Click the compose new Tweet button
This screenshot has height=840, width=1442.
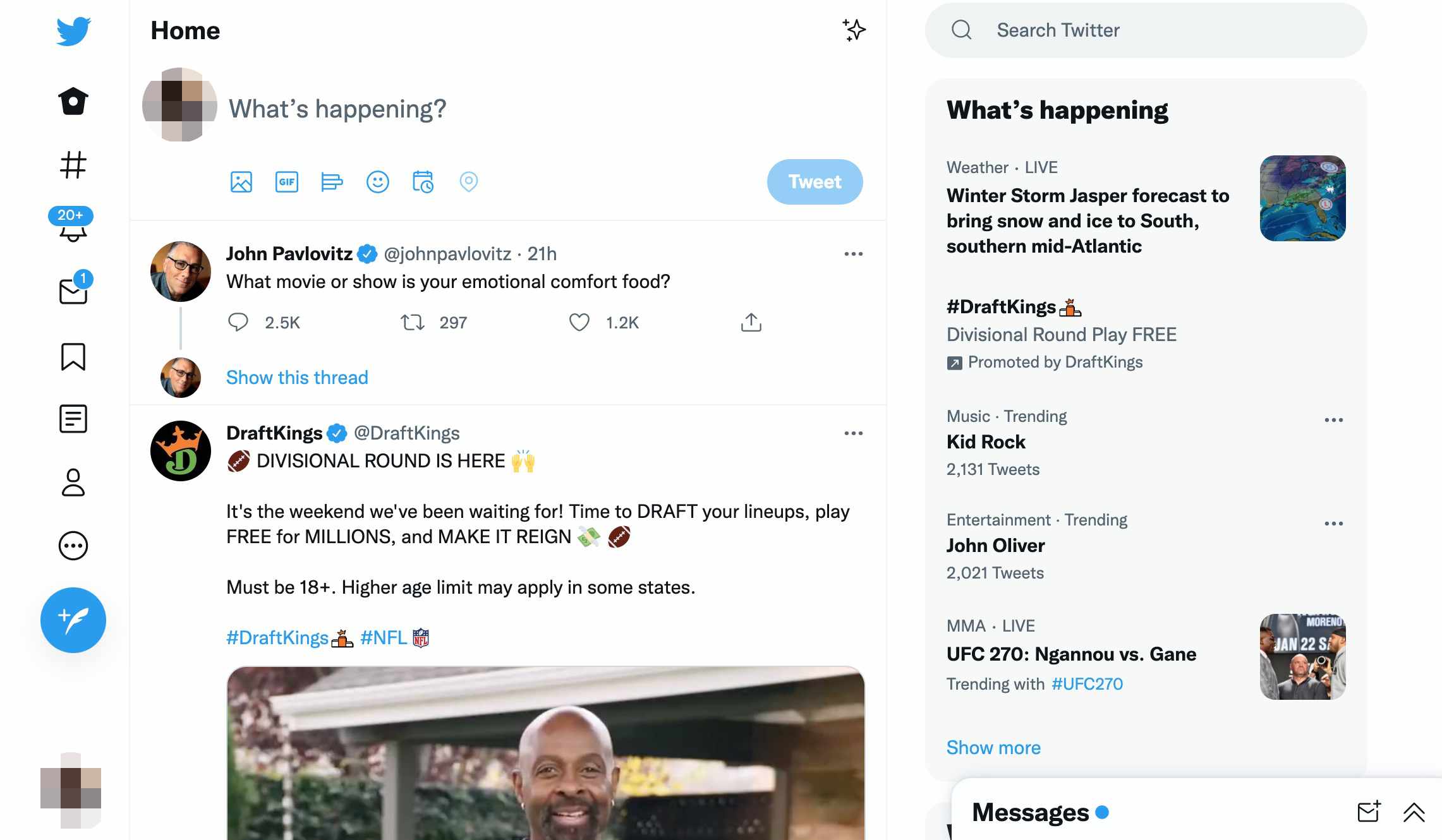(73, 620)
